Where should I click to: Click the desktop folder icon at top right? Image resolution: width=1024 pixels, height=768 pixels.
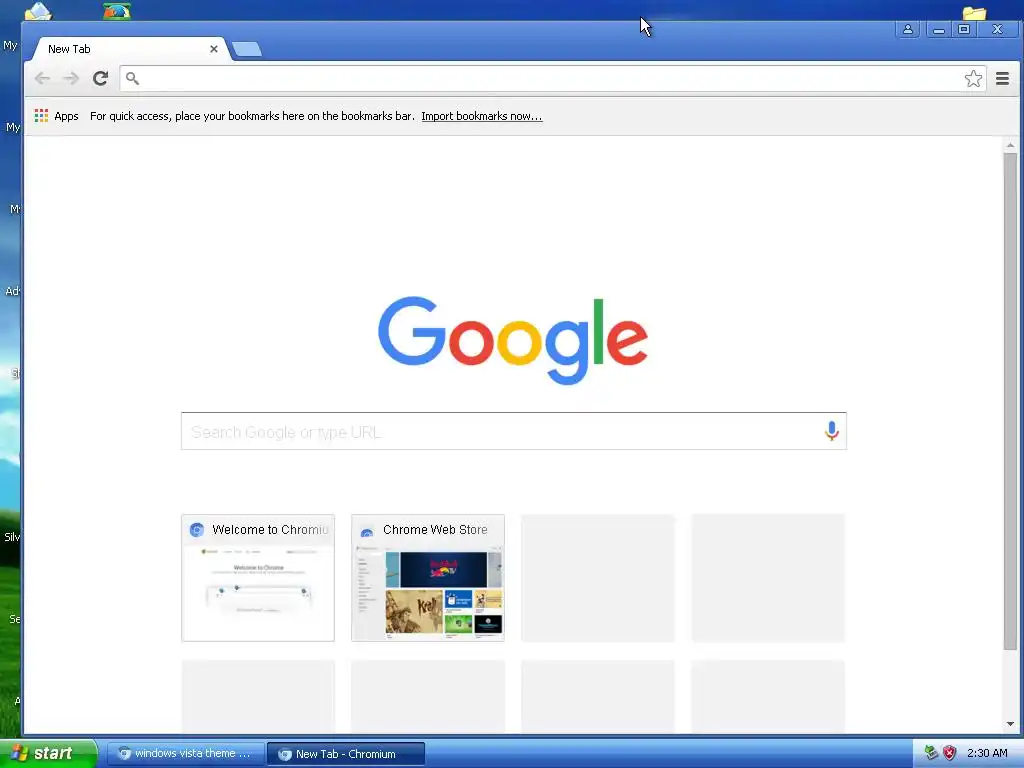[974, 12]
